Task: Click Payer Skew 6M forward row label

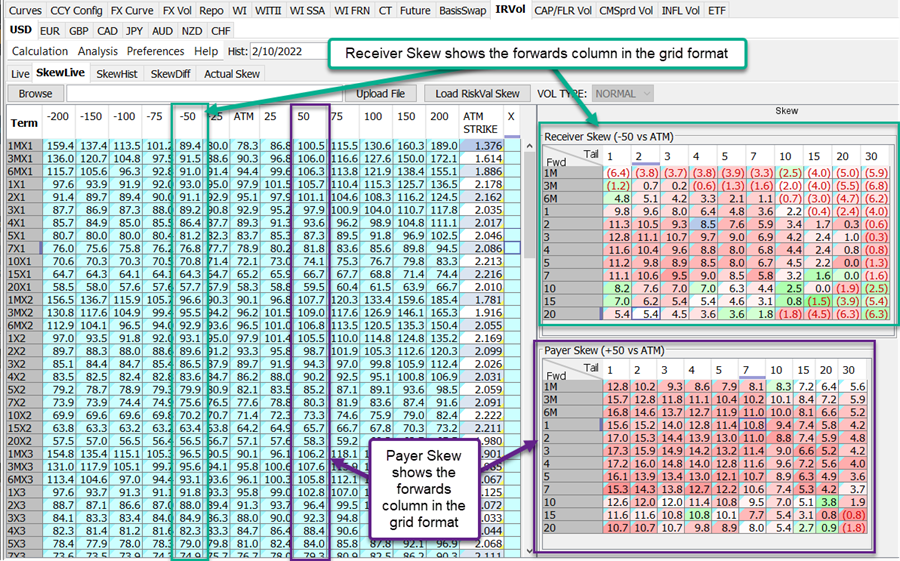Action: click(x=572, y=412)
